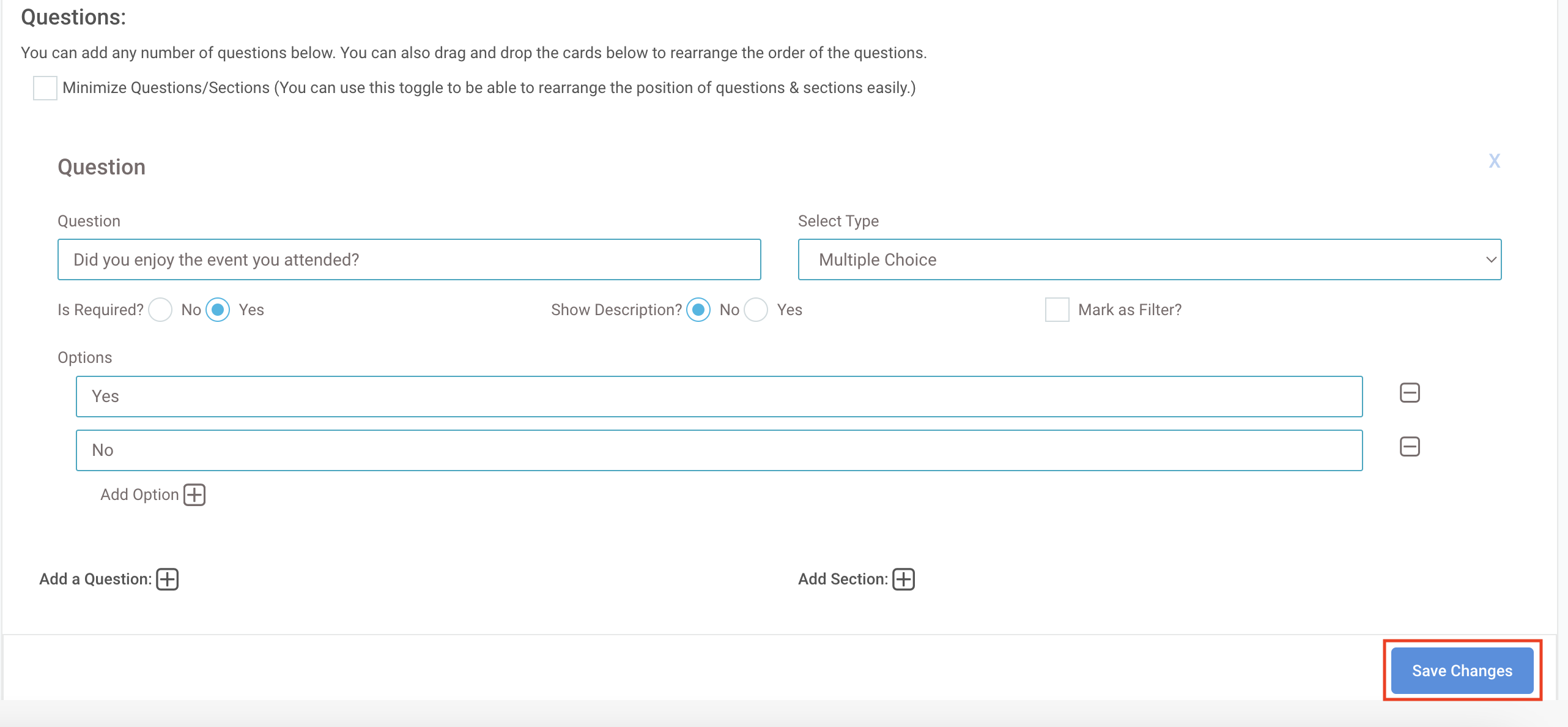Click the Multiple Choice dropdown chevron

(1491, 259)
